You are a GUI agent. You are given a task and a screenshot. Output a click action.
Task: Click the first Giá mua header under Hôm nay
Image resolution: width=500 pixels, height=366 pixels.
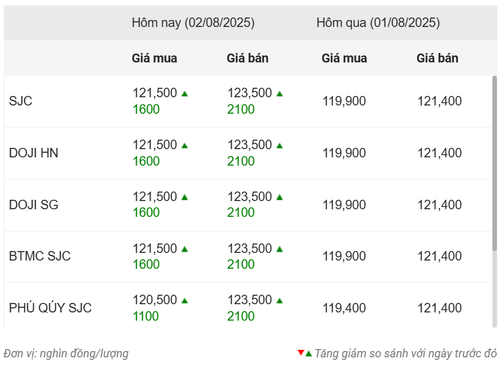[x=154, y=58]
